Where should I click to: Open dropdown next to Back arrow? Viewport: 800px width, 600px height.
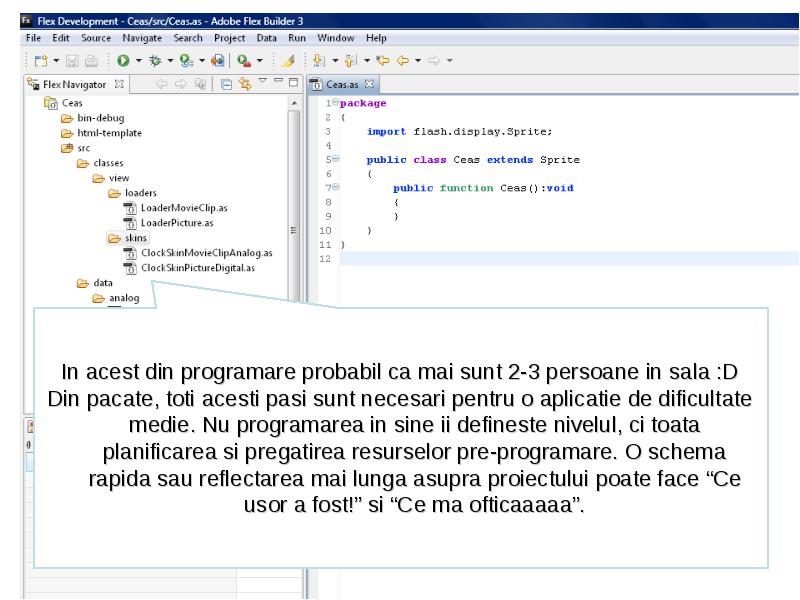point(418,61)
